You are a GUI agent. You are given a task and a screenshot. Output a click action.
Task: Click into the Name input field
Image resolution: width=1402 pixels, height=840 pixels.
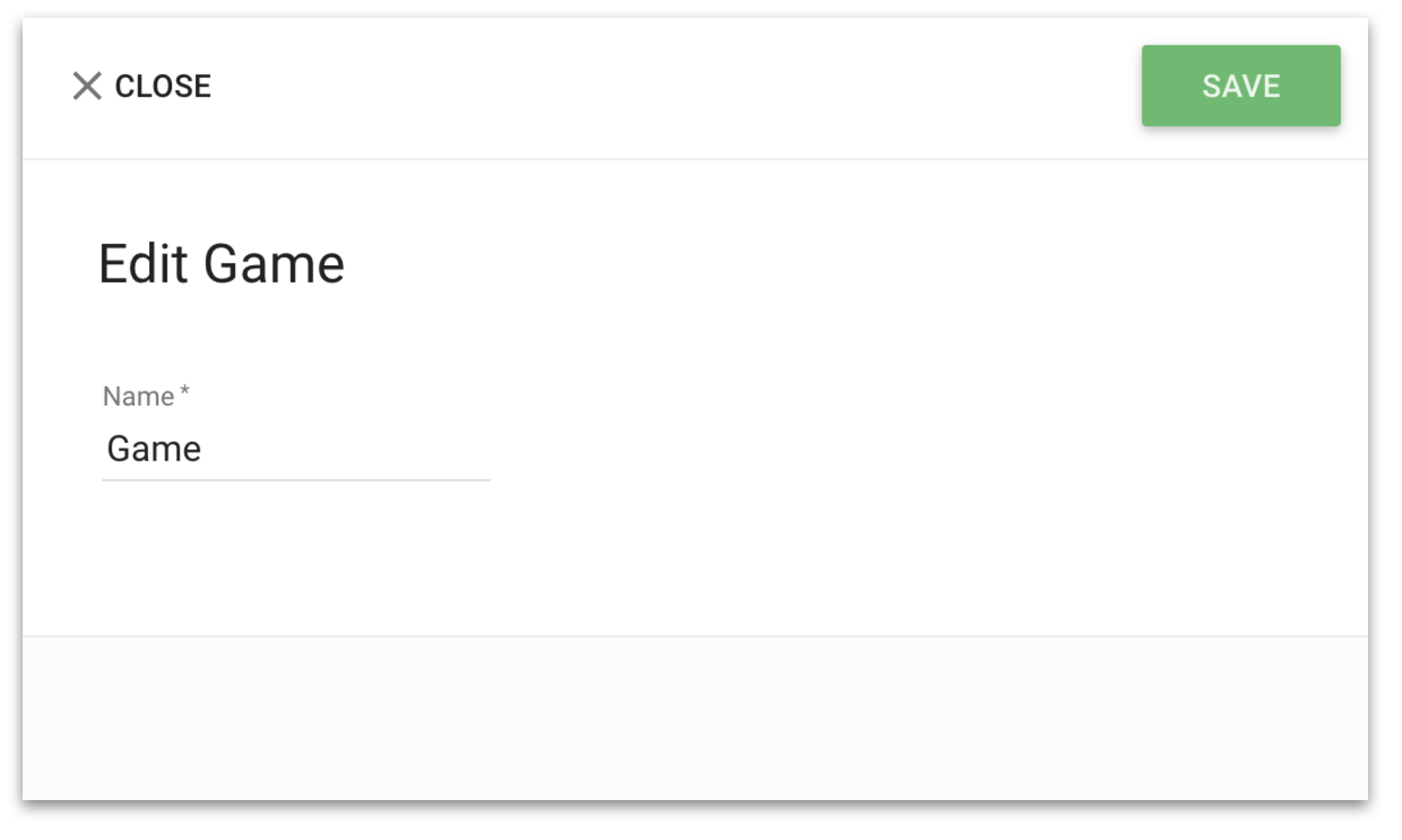pyautogui.click(x=296, y=449)
